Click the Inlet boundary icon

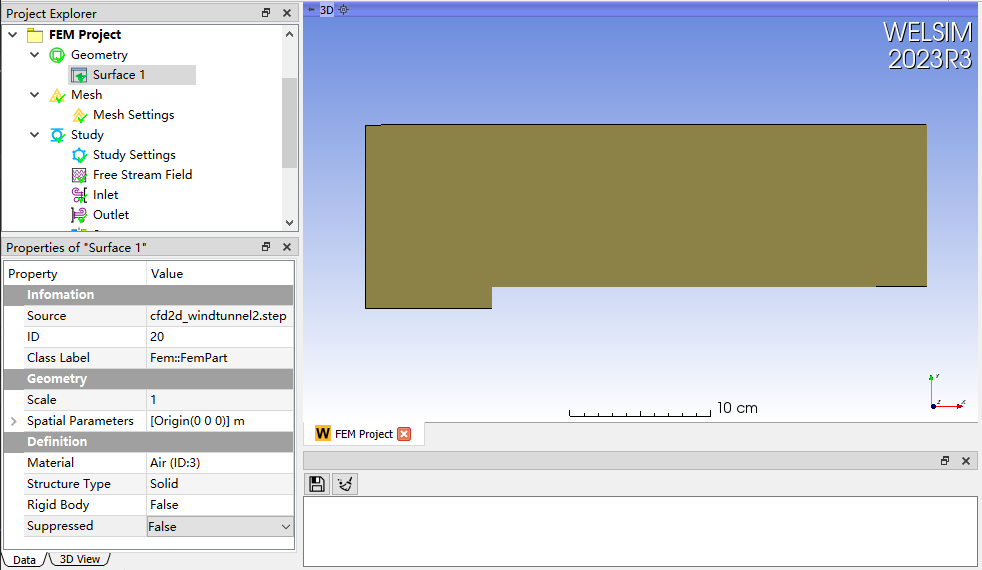pos(79,195)
